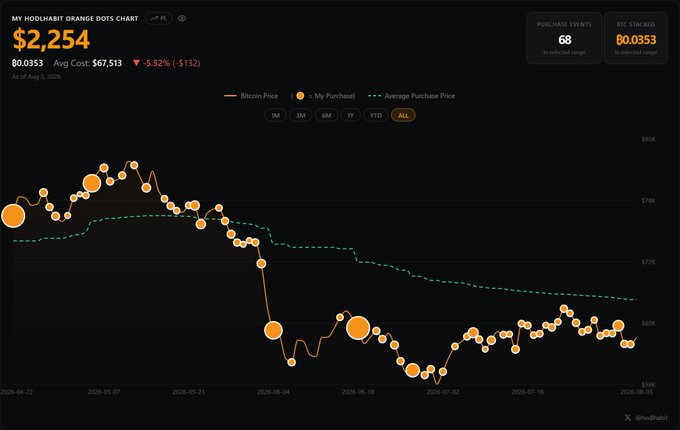
Task: Toggle the PL profit/loss chart button
Action: click(159, 18)
